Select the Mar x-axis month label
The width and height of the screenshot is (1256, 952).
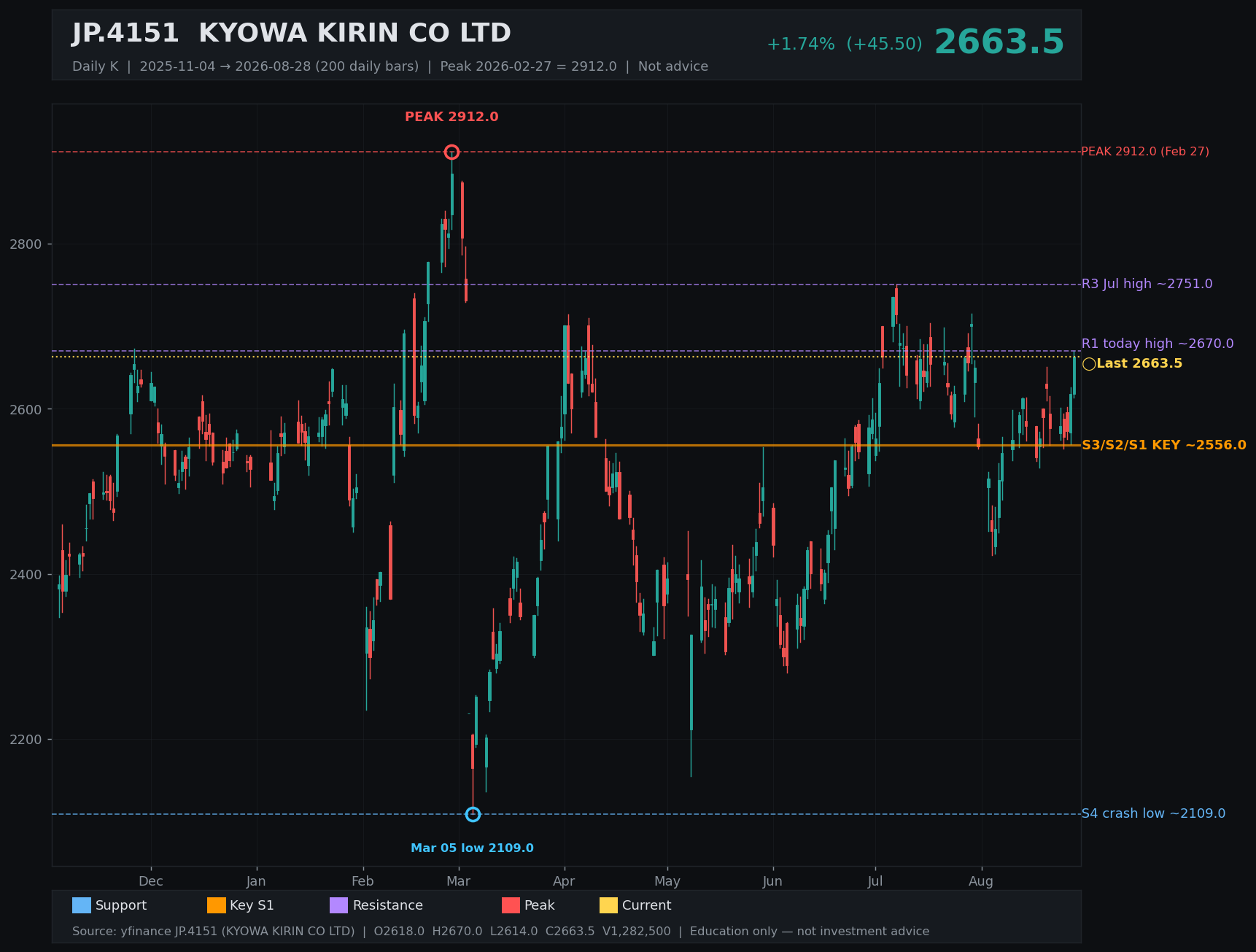[458, 881]
